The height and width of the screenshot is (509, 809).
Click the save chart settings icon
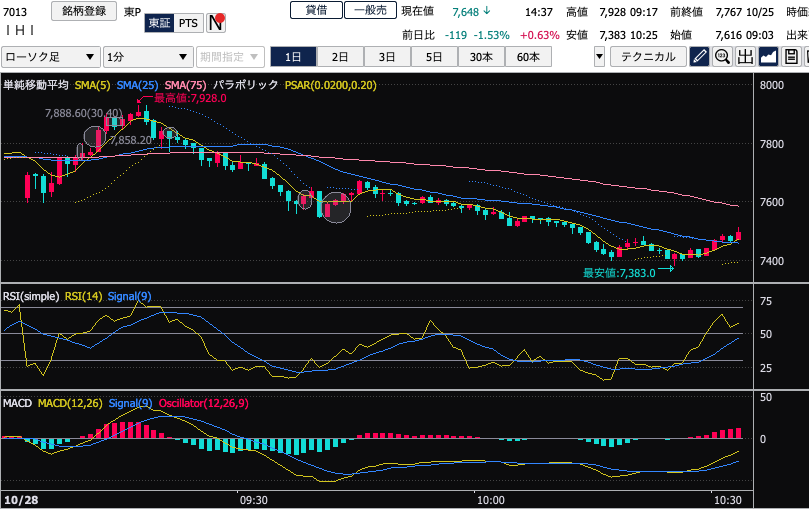point(790,57)
